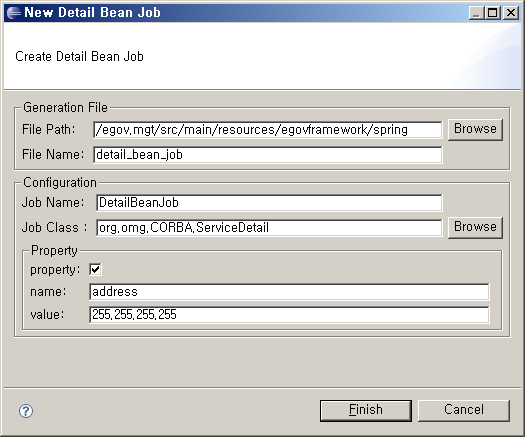The width and height of the screenshot is (525, 437).
Task: Browse for a Job Class
Action: coord(475,228)
